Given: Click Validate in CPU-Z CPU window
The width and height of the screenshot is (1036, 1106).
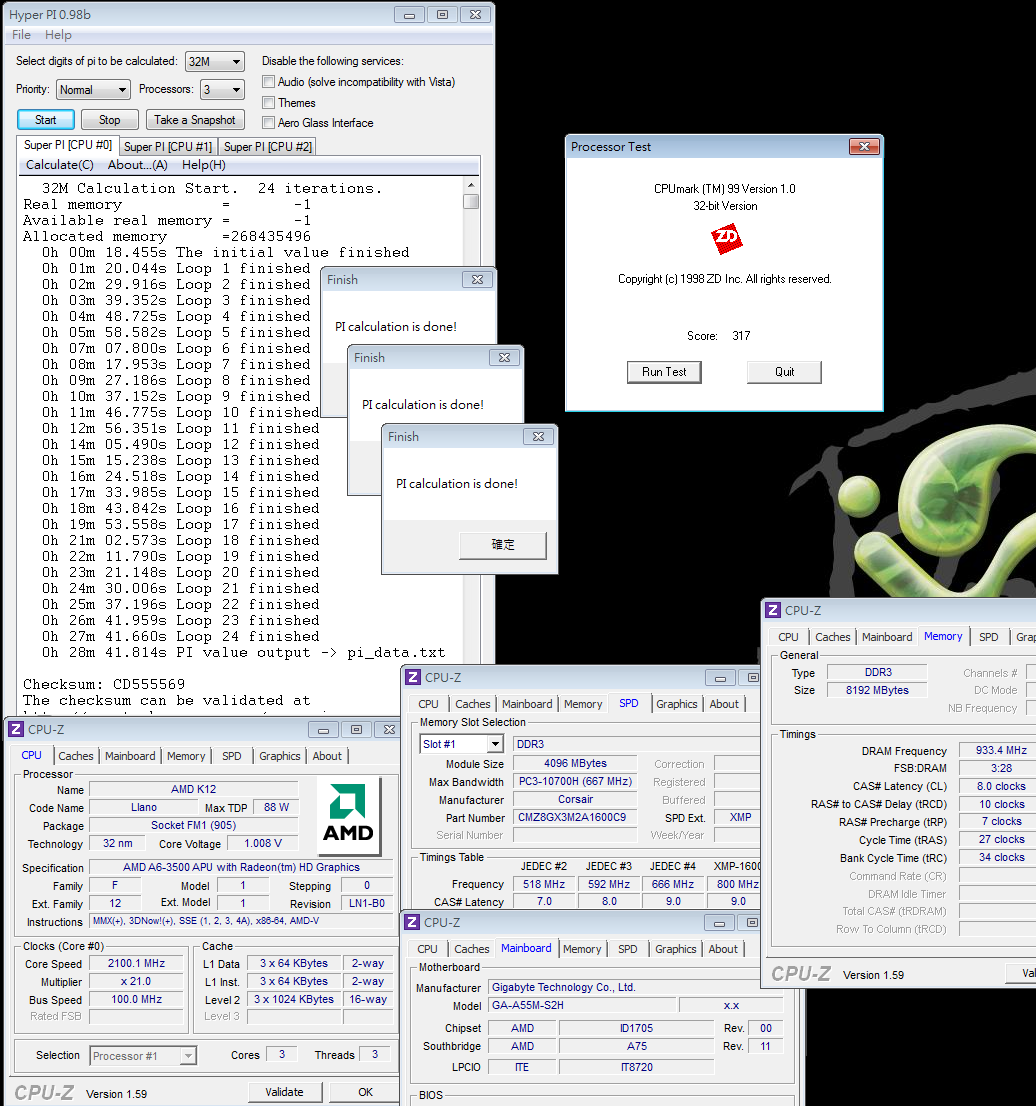Looking at the screenshot, I should 285,1092.
